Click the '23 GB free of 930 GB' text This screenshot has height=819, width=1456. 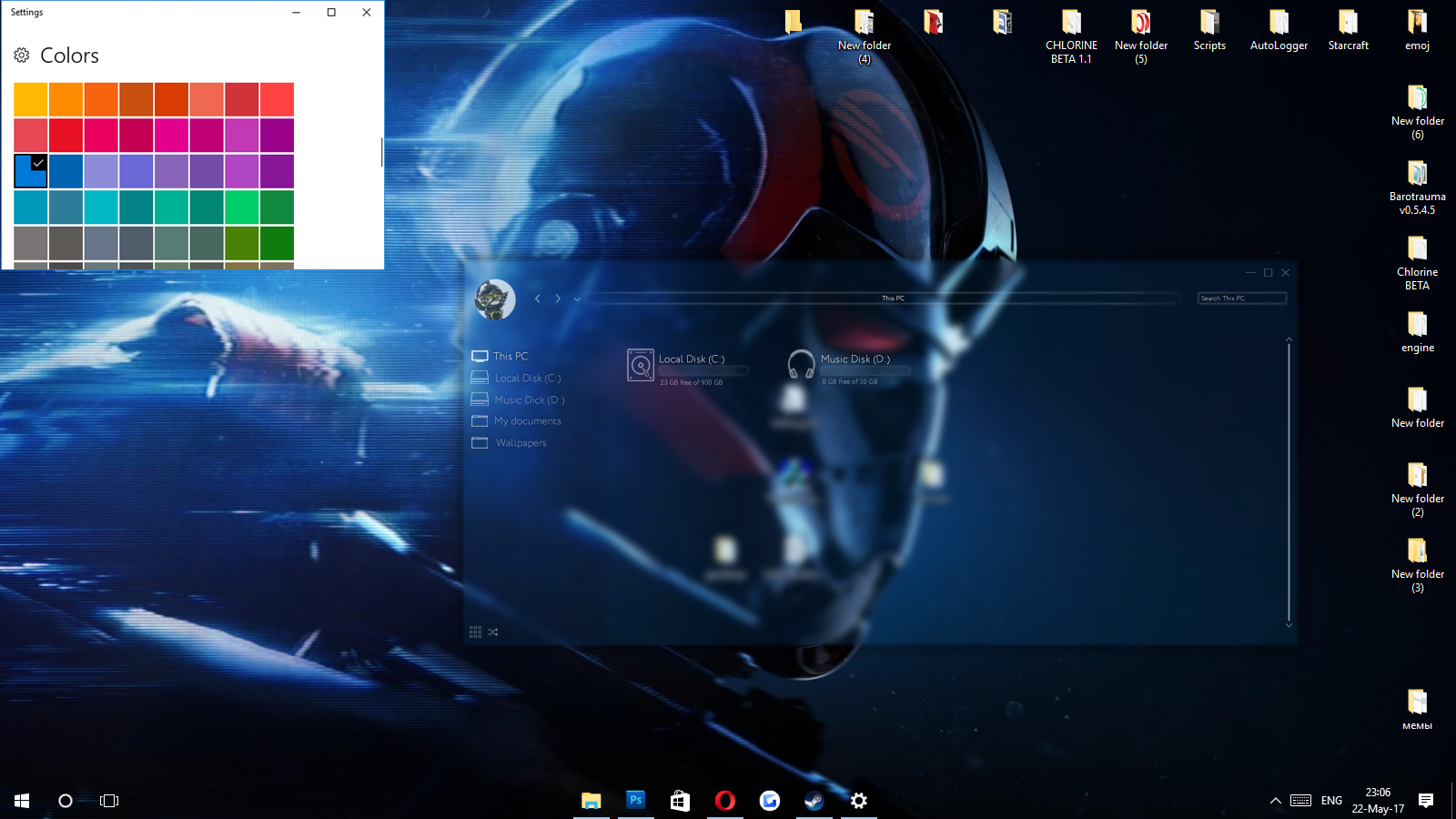click(692, 382)
